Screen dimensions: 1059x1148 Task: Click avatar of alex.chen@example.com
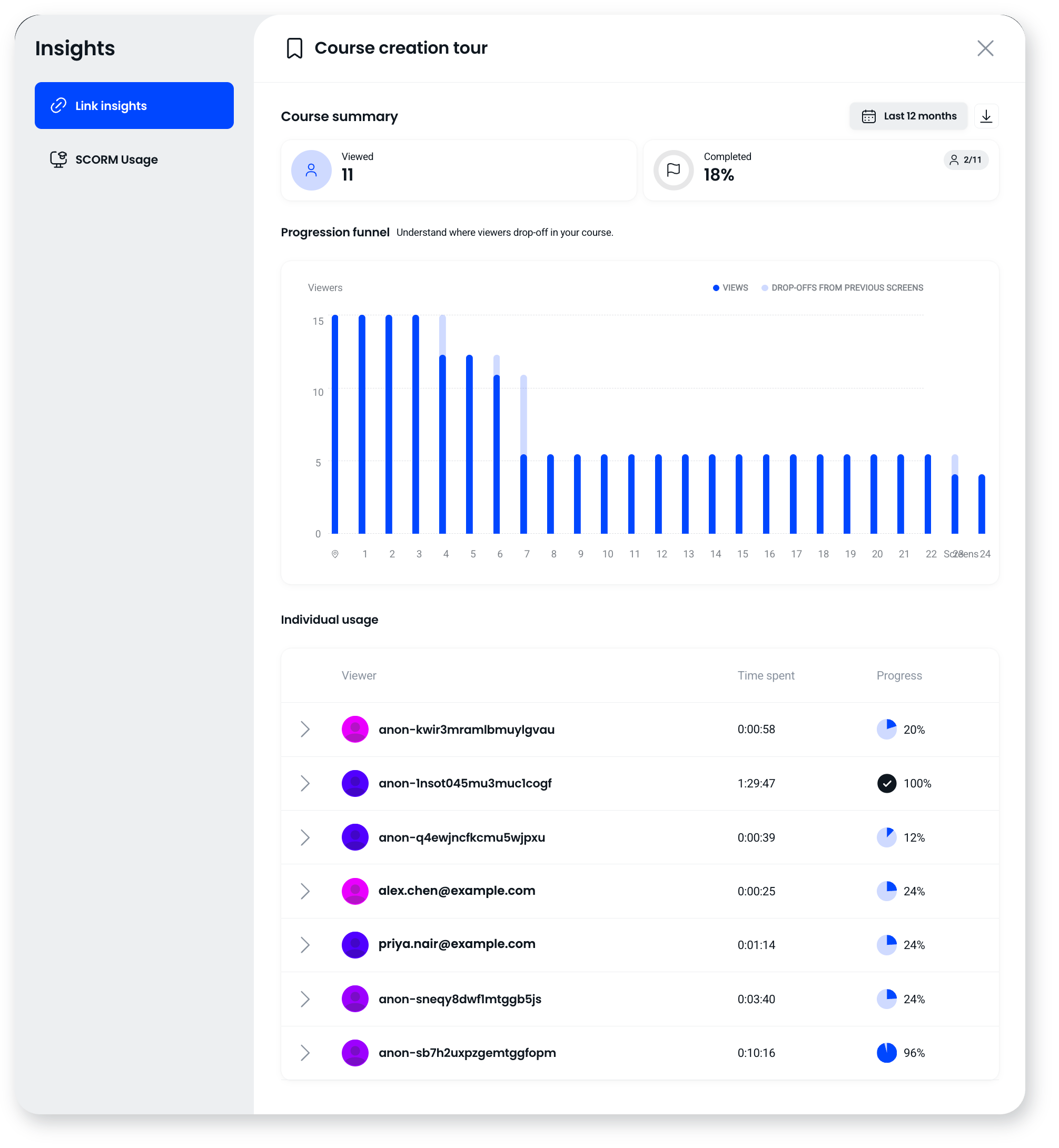[x=355, y=891]
